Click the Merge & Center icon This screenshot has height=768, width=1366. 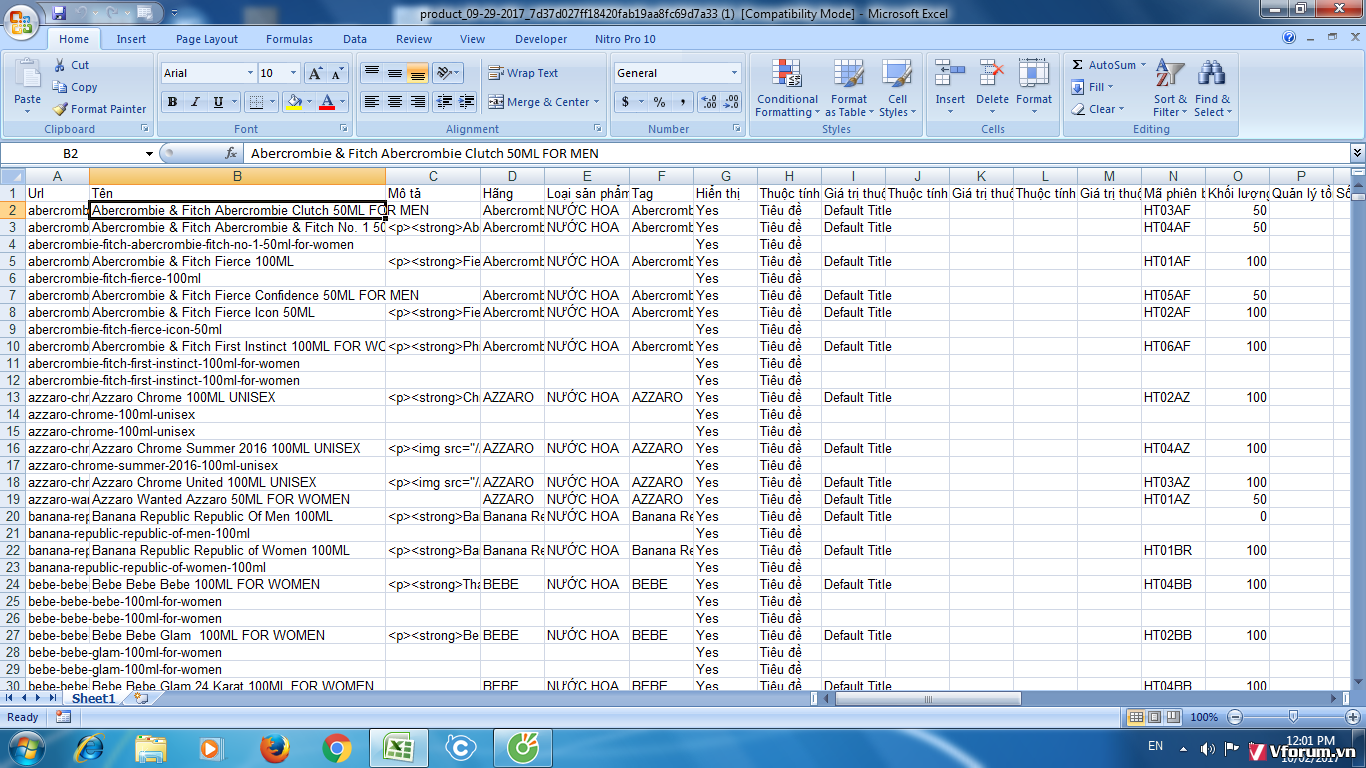[496, 102]
